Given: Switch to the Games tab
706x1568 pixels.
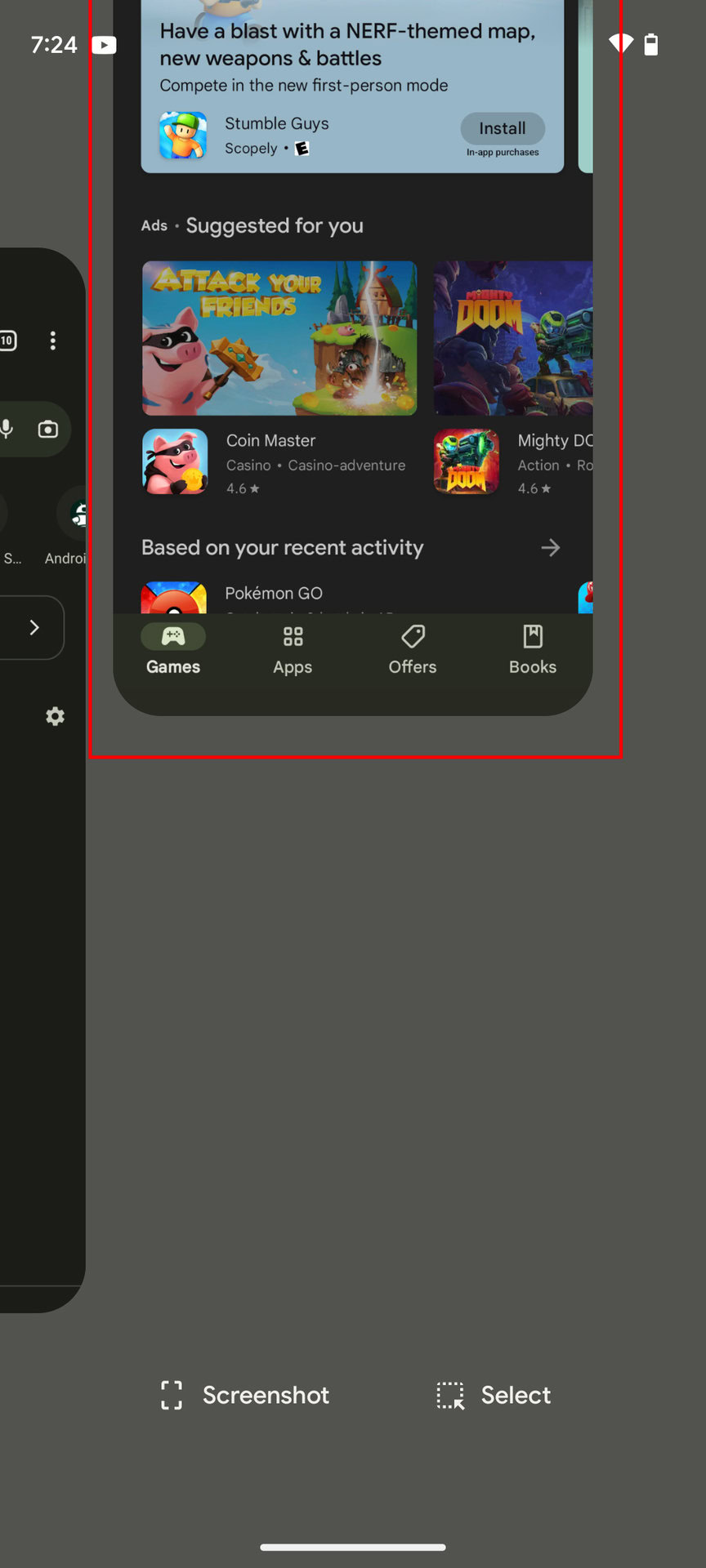Looking at the screenshot, I should click(x=173, y=650).
